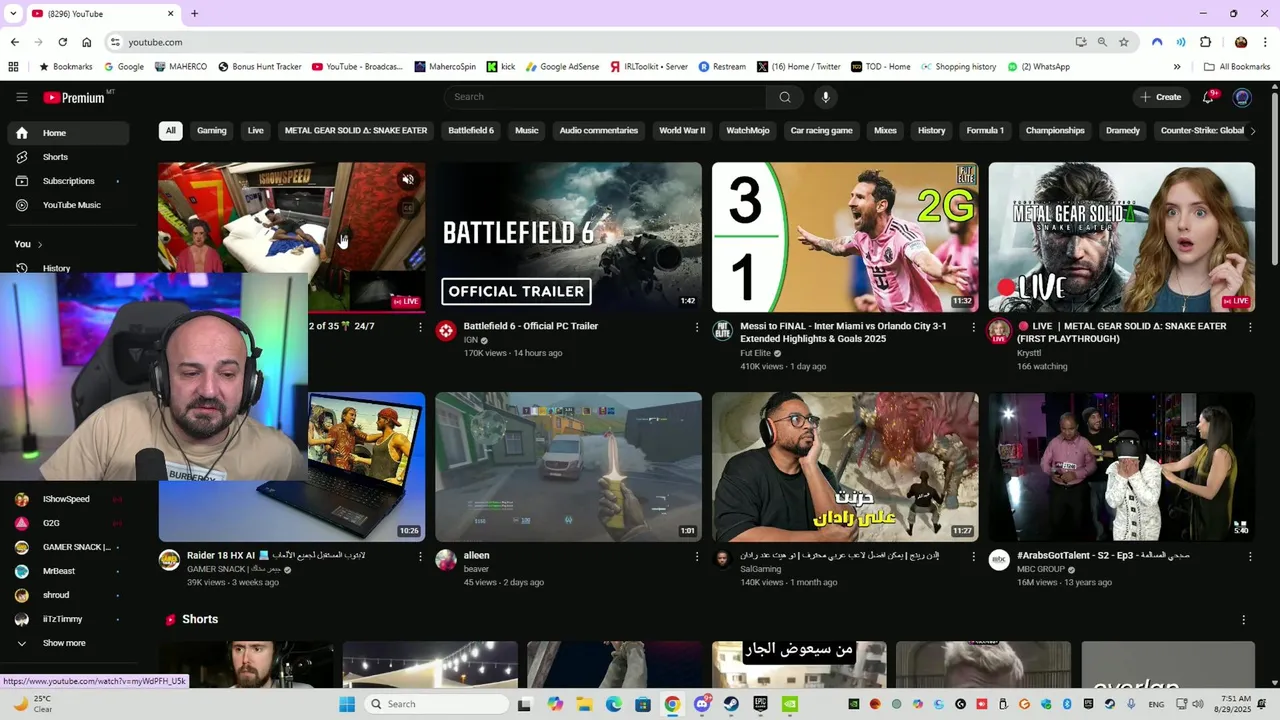This screenshot has height=720, width=1280.
Task: Click the taskbar weather widget
Action: (32, 704)
